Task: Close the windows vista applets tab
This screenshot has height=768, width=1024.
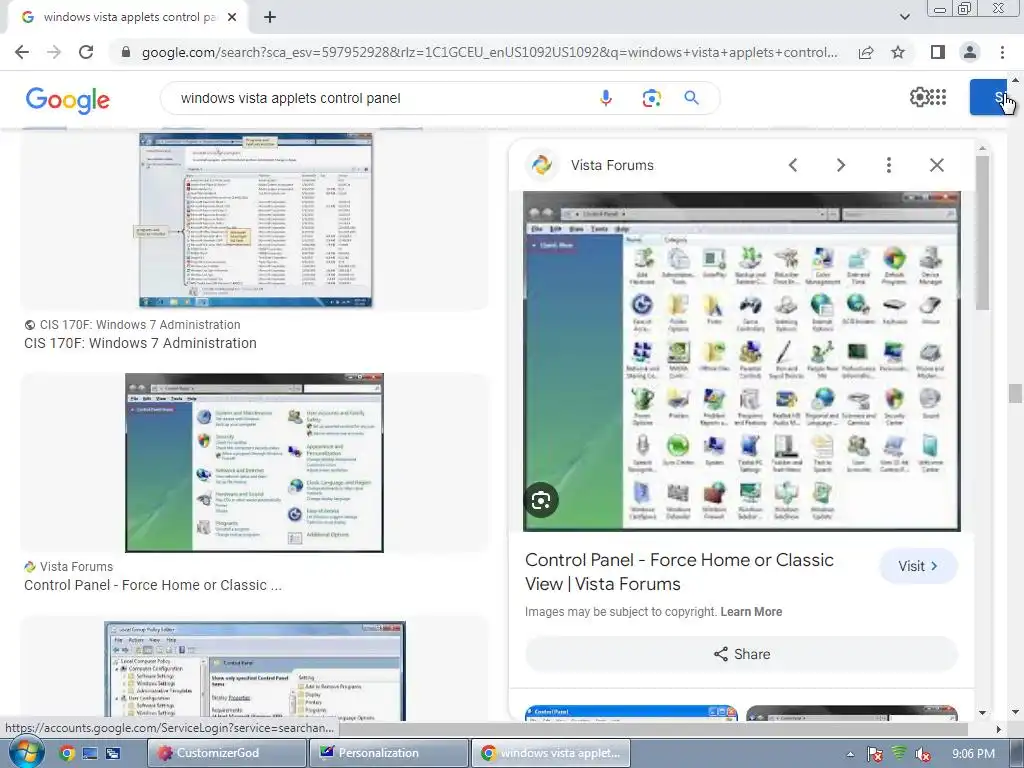Action: click(232, 17)
